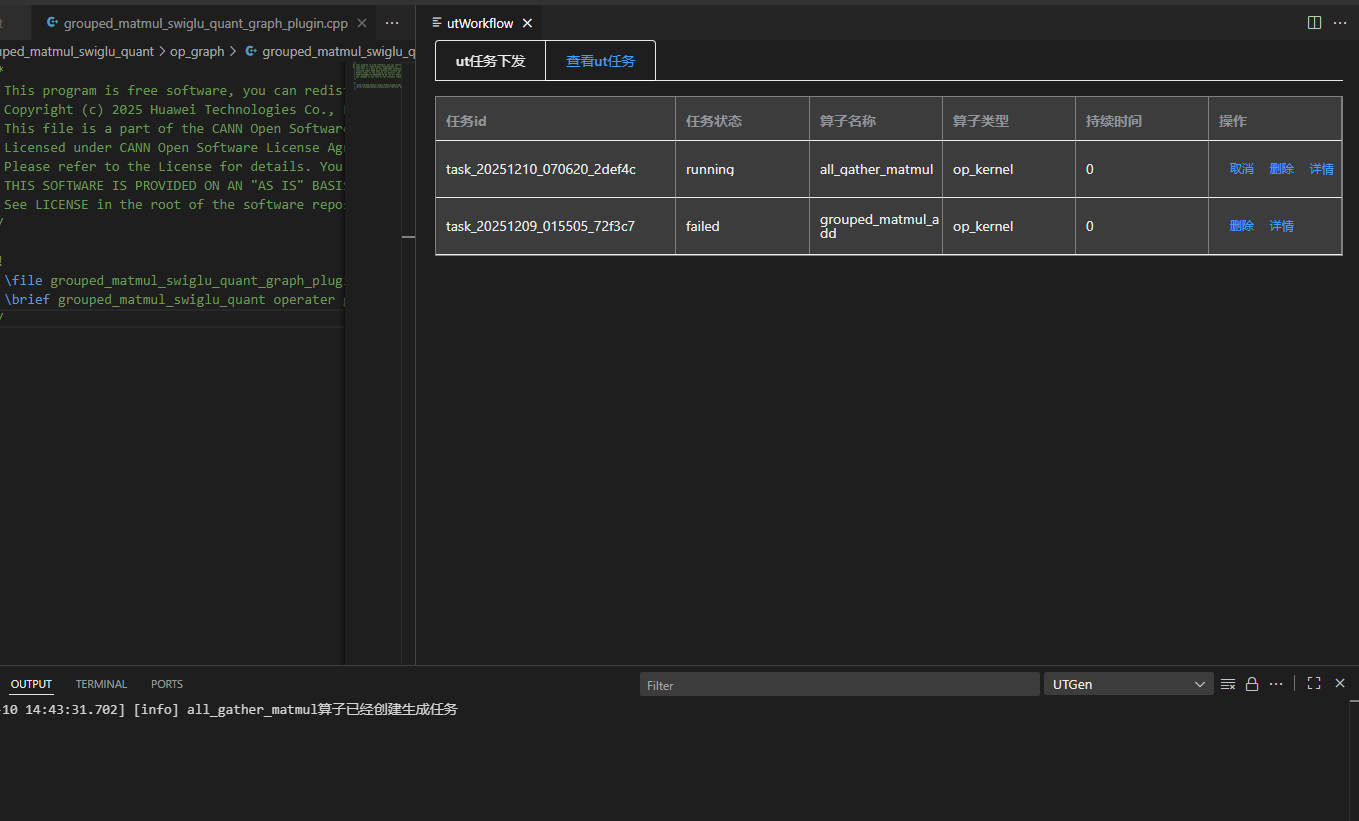Maximize the bottom panel size
The width and height of the screenshot is (1359, 821).
point(1314,683)
